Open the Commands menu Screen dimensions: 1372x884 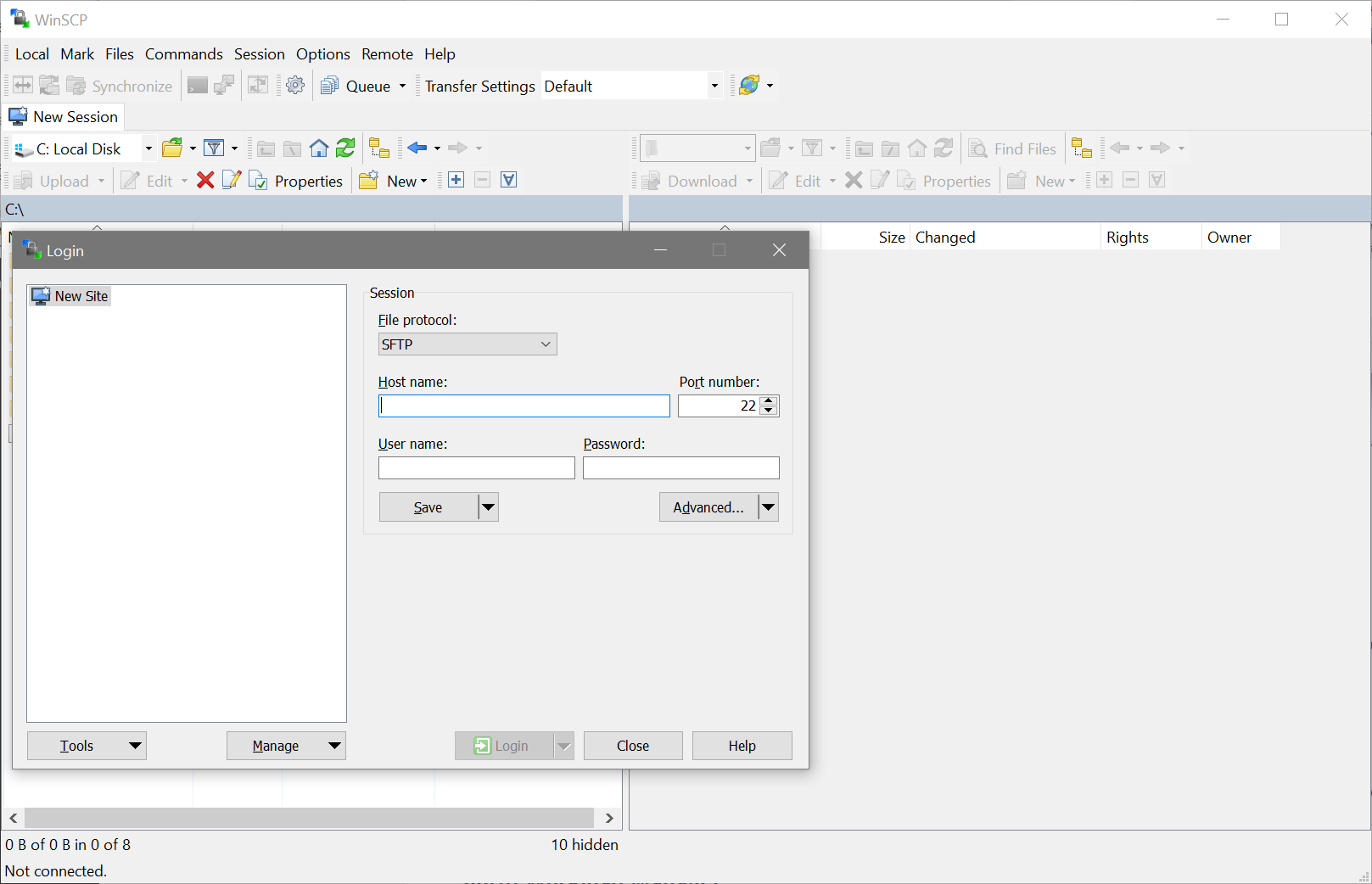pos(183,54)
